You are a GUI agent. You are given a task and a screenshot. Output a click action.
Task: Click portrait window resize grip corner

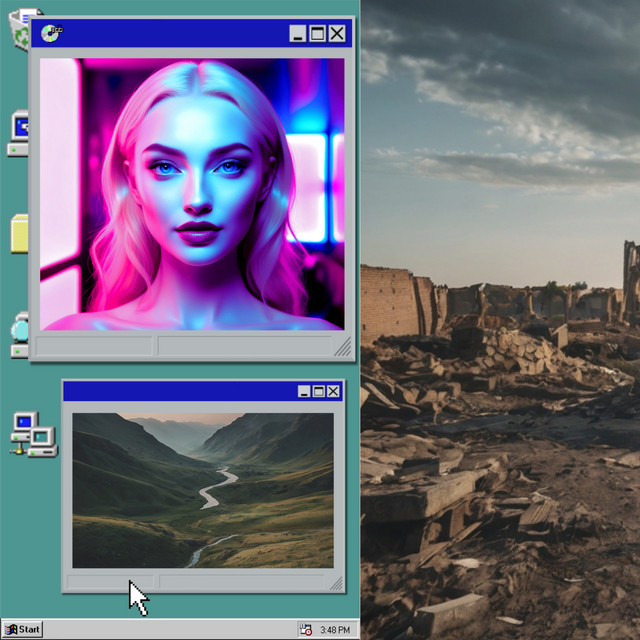coord(343,347)
